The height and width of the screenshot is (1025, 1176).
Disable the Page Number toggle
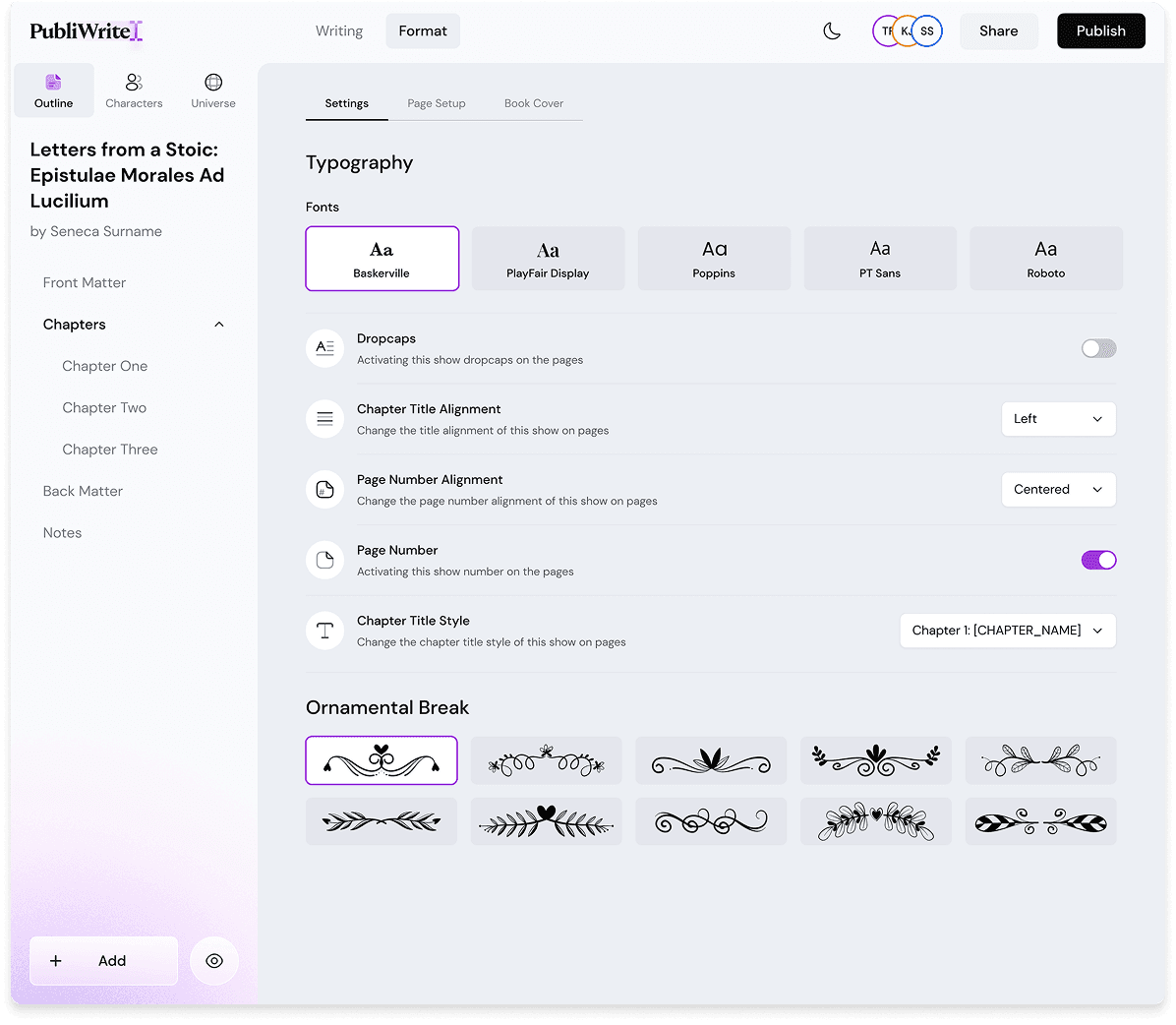coord(1098,560)
